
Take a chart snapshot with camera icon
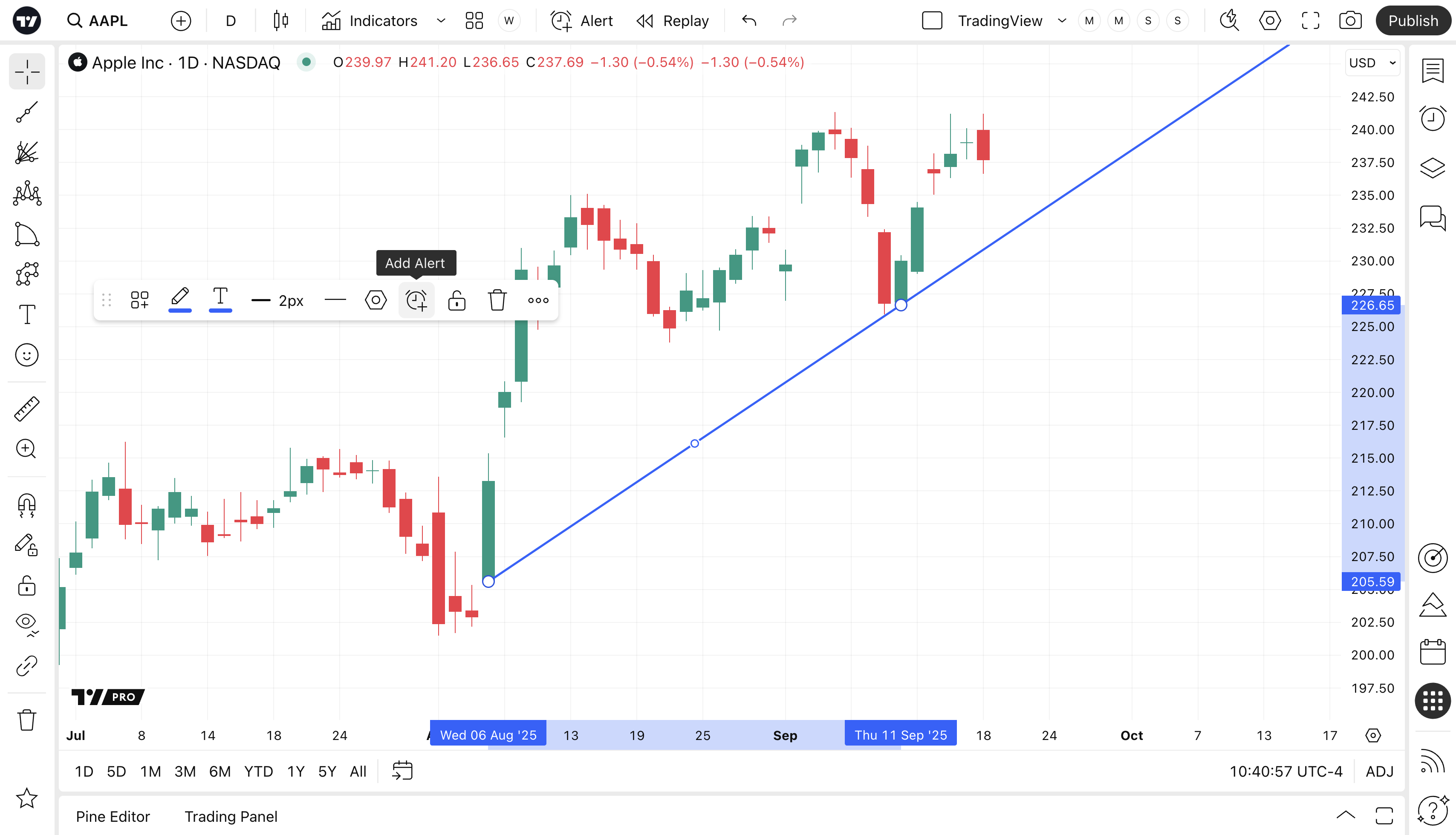pyautogui.click(x=1350, y=21)
